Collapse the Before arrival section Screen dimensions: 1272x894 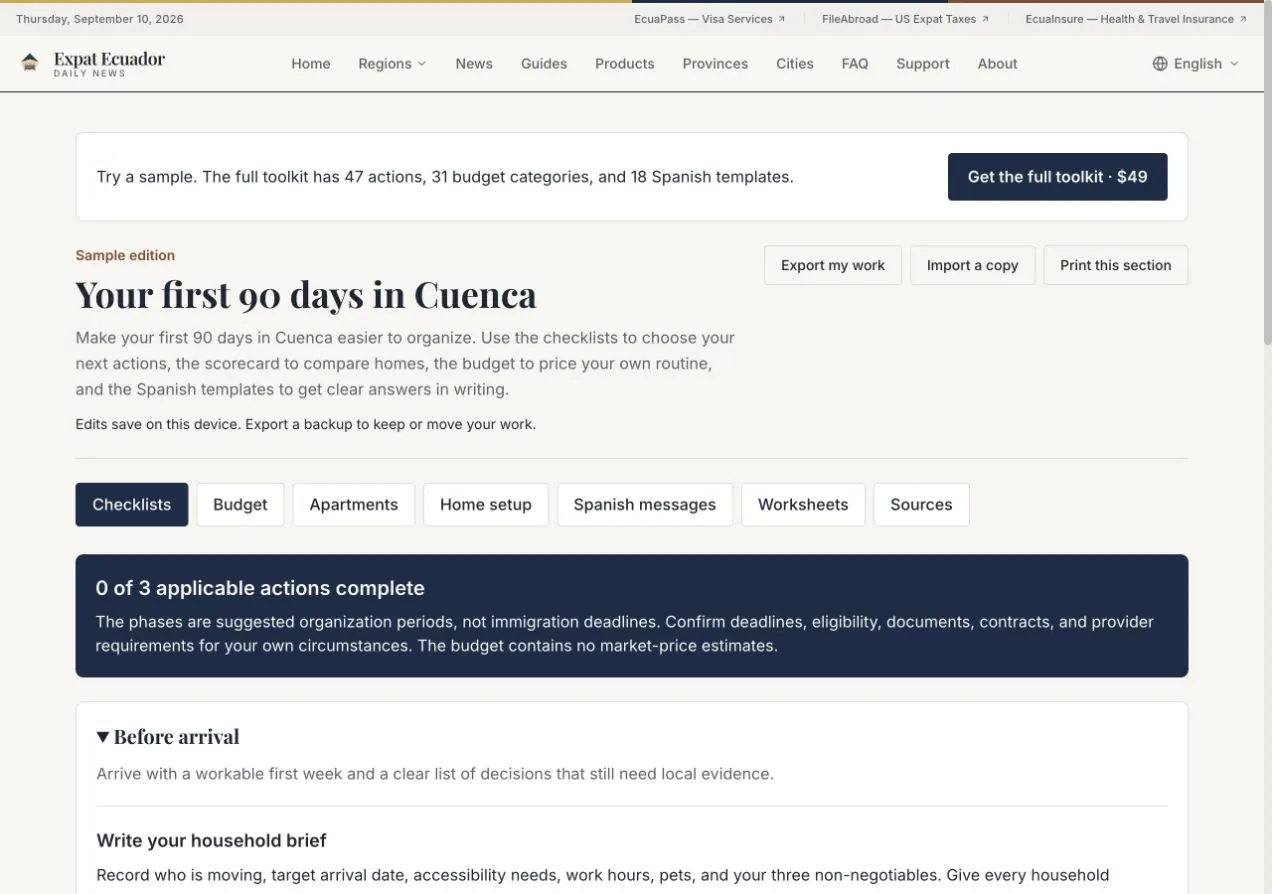[x=168, y=737]
